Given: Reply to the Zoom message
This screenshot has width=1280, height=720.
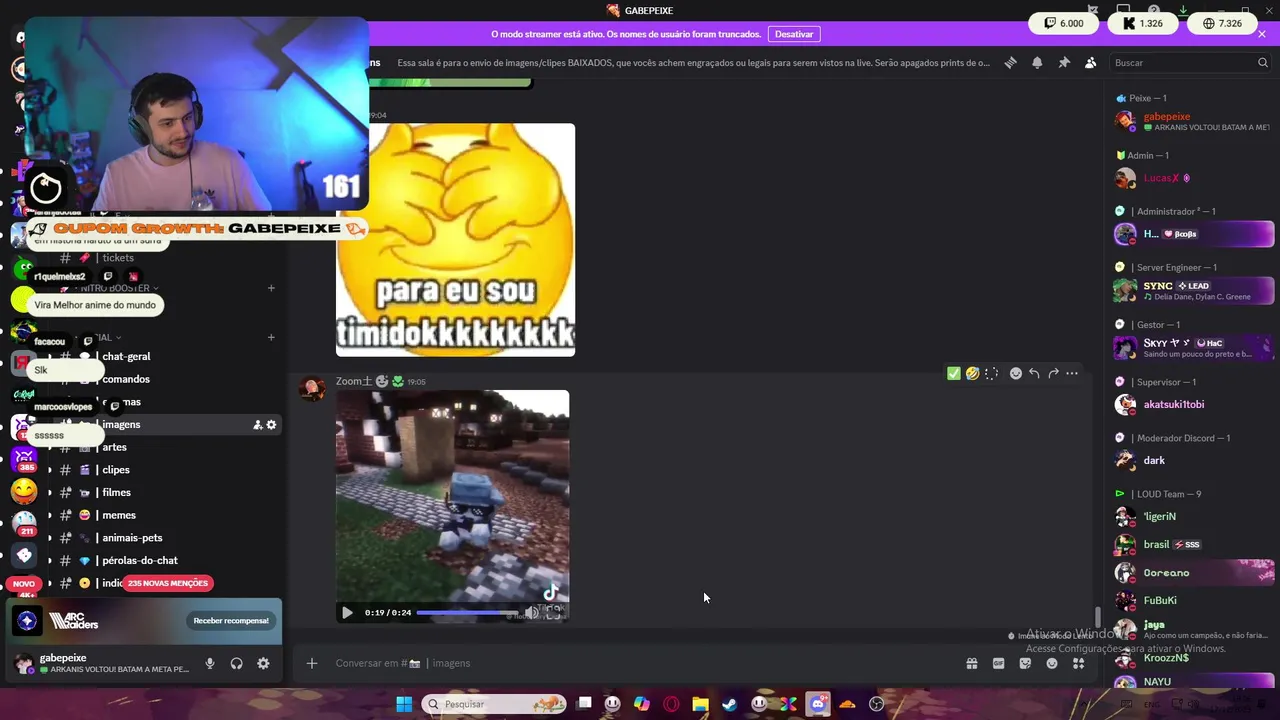Looking at the screenshot, I should pos(1034,373).
